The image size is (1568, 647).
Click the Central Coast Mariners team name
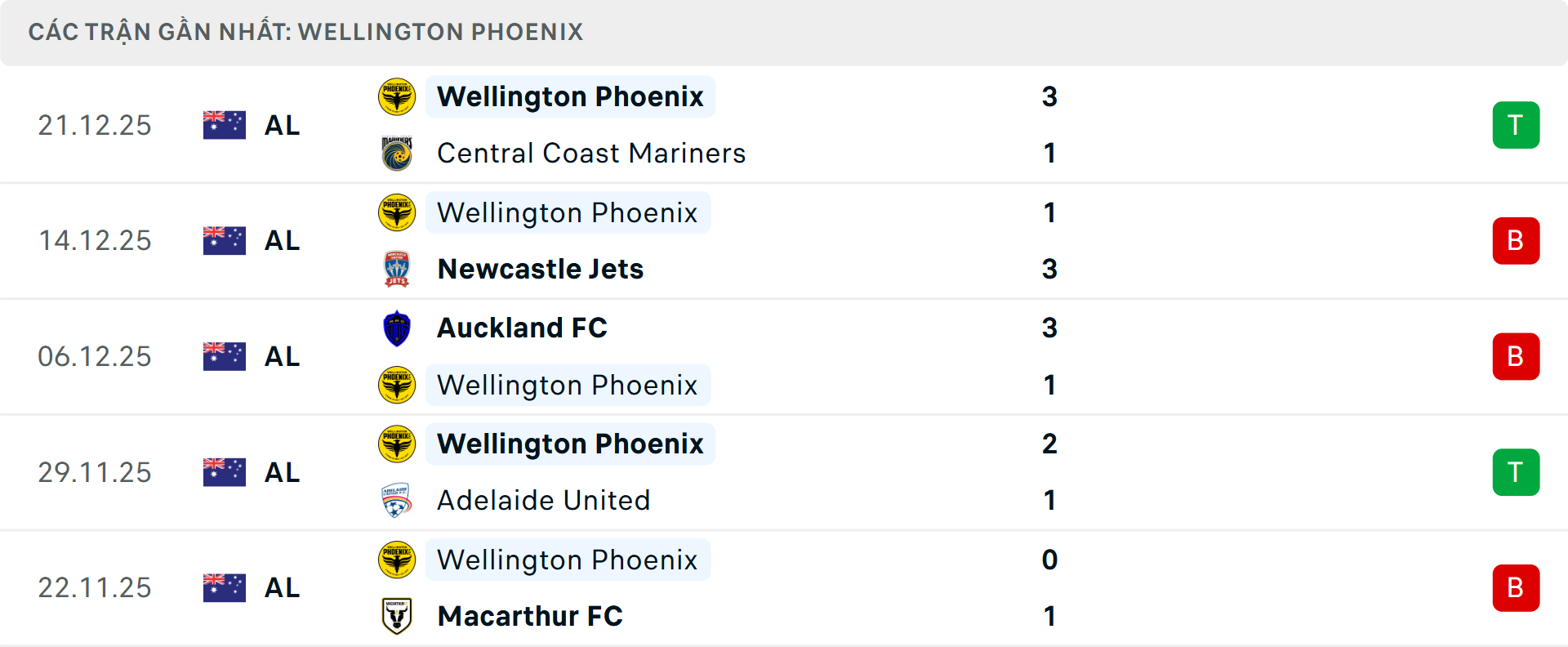(x=590, y=153)
